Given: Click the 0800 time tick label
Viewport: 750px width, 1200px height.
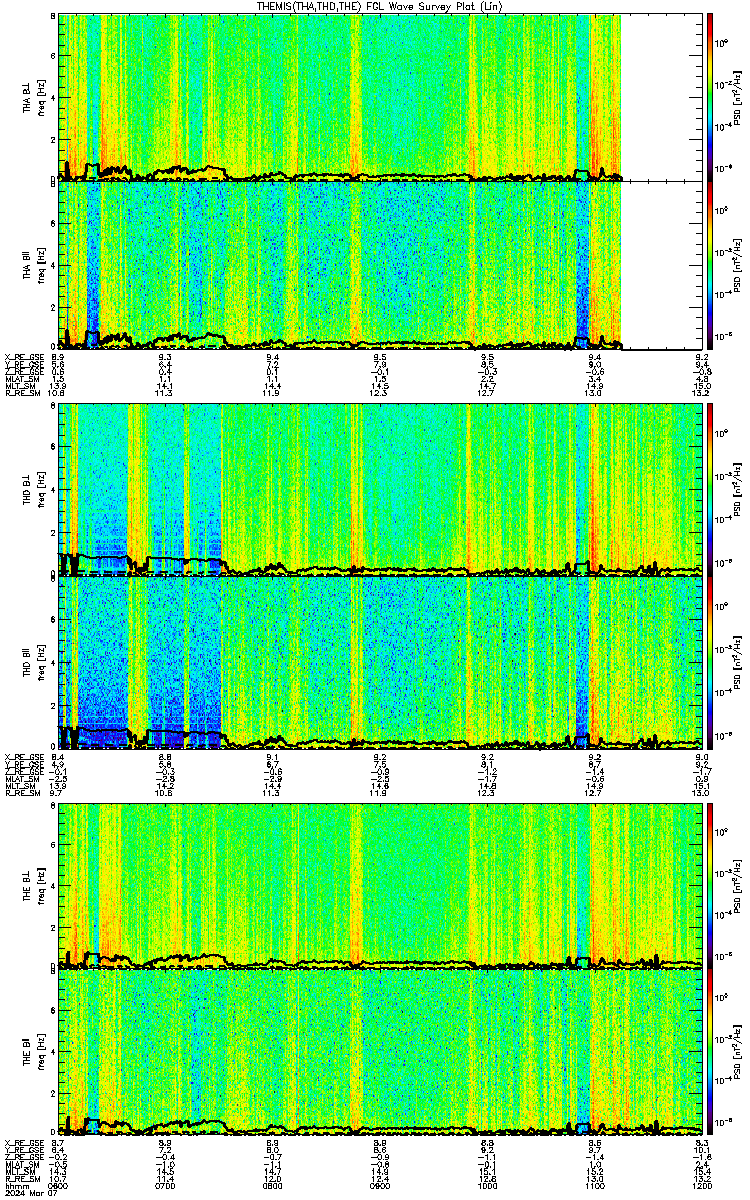Looking at the screenshot, I should tap(272, 1185).
